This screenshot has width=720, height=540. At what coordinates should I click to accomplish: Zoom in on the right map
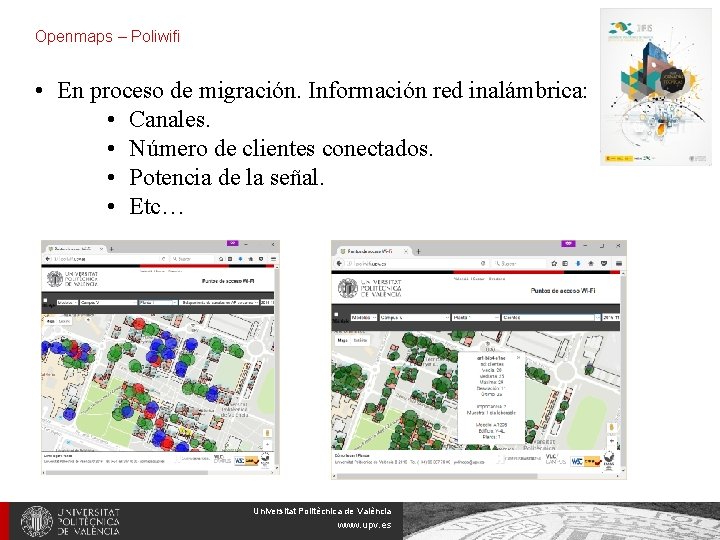(x=612, y=440)
